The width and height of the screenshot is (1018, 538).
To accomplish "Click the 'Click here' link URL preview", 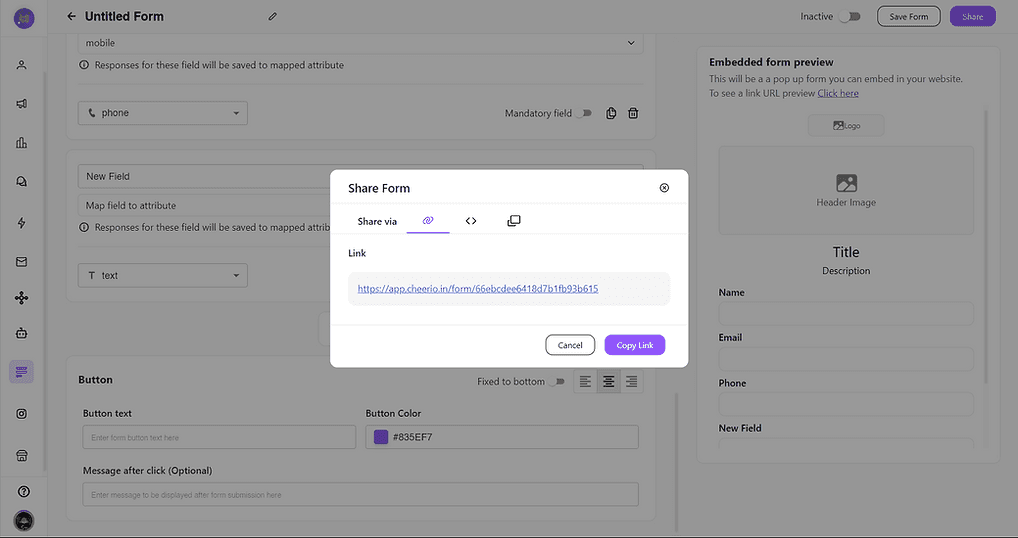I will tap(838, 93).
